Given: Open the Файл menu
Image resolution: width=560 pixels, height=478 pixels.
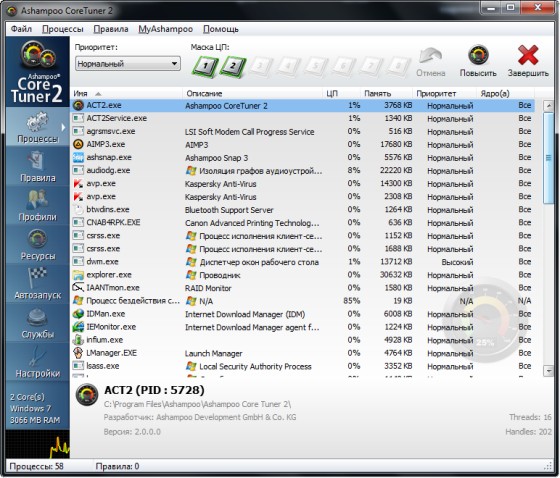Looking at the screenshot, I should point(21,29).
